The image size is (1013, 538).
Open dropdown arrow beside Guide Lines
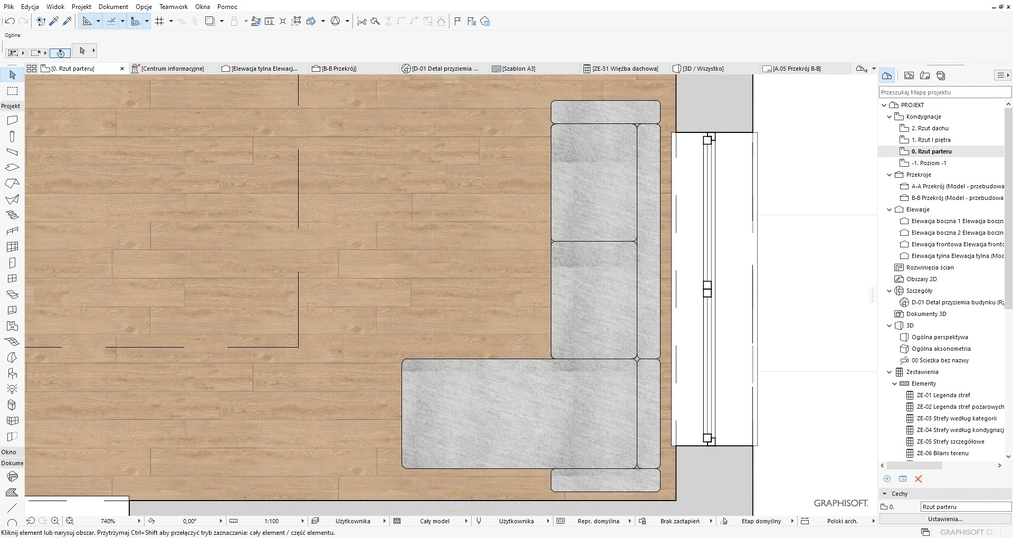pyautogui.click(x=98, y=21)
